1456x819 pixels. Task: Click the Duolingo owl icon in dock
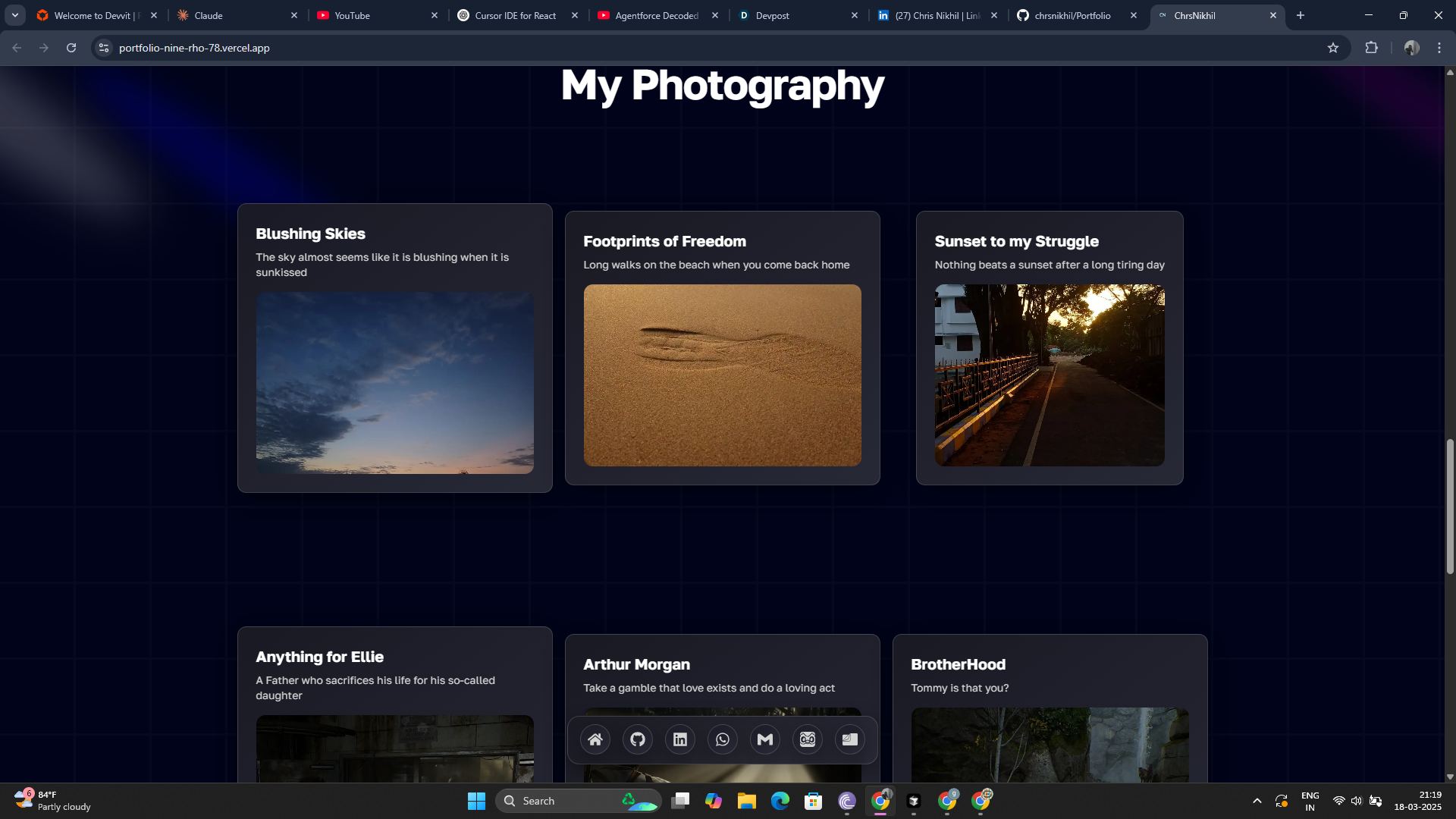(808, 739)
